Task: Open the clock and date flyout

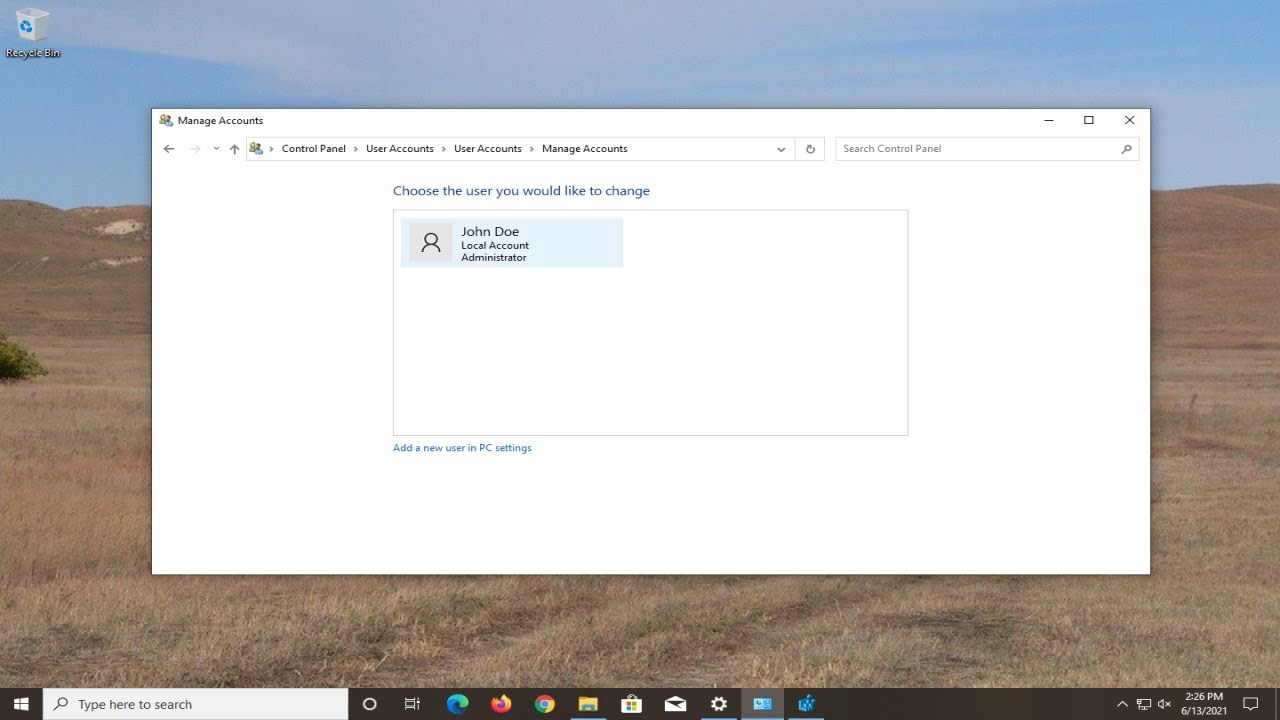Action: (1204, 704)
